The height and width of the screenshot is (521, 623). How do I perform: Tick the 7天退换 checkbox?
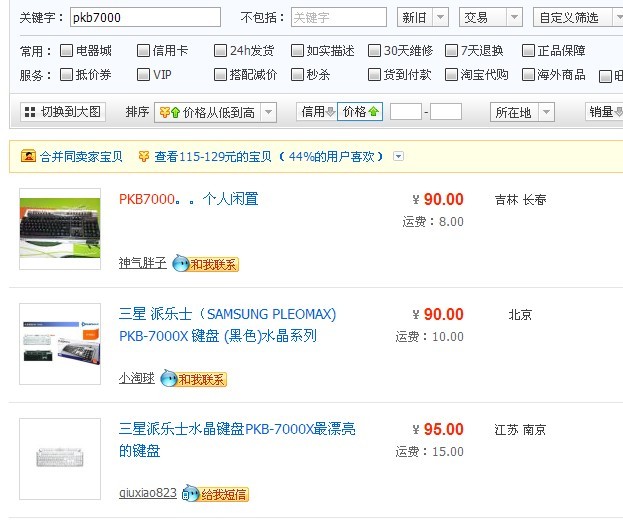[x=451, y=50]
